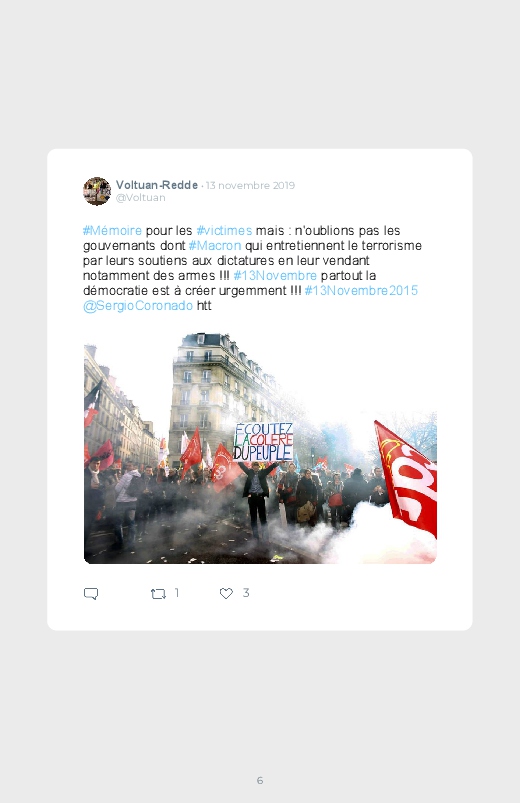520x803 pixels.
Task: Open the #13Novembre2015 hashtag
Action: [x=361, y=290]
